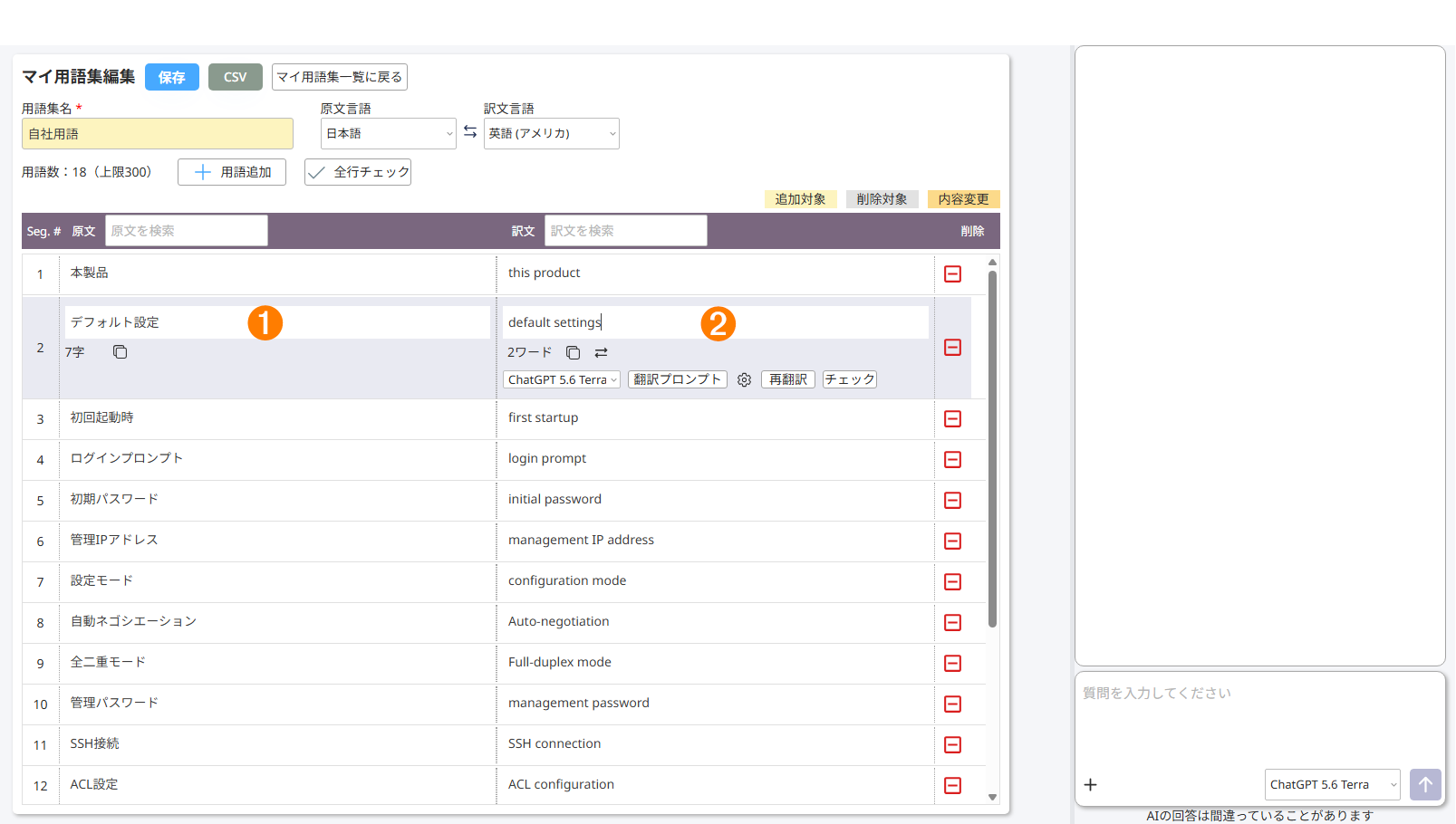
Task: Delete 'configuration mode' term row
Action: (x=952, y=581)
